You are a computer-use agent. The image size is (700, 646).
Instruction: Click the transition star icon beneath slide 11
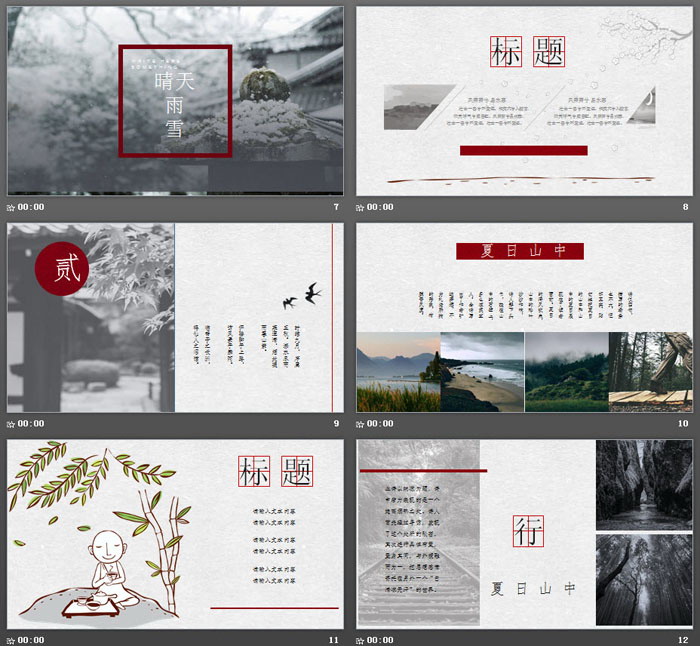click(x=11, y=640)
